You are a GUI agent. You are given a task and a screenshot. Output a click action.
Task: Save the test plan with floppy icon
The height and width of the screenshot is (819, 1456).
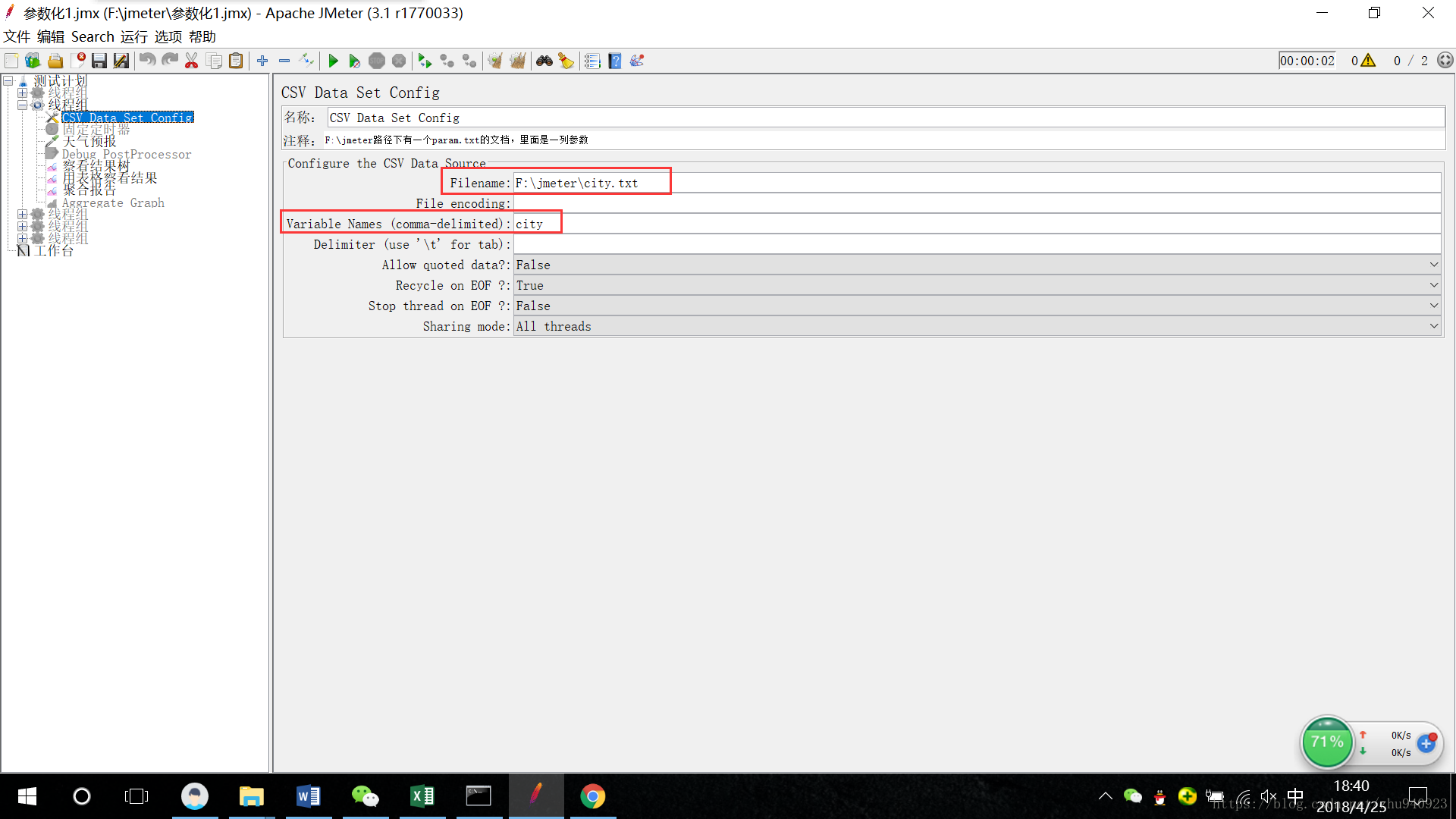point(99,61)
